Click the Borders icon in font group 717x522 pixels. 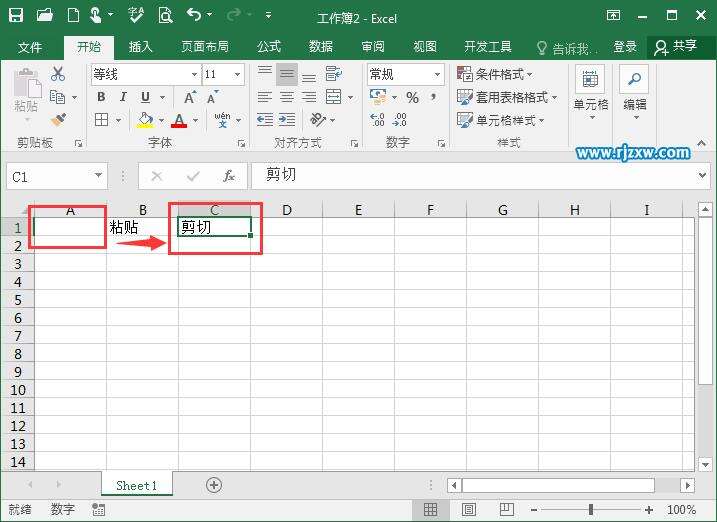click(102, 120)
